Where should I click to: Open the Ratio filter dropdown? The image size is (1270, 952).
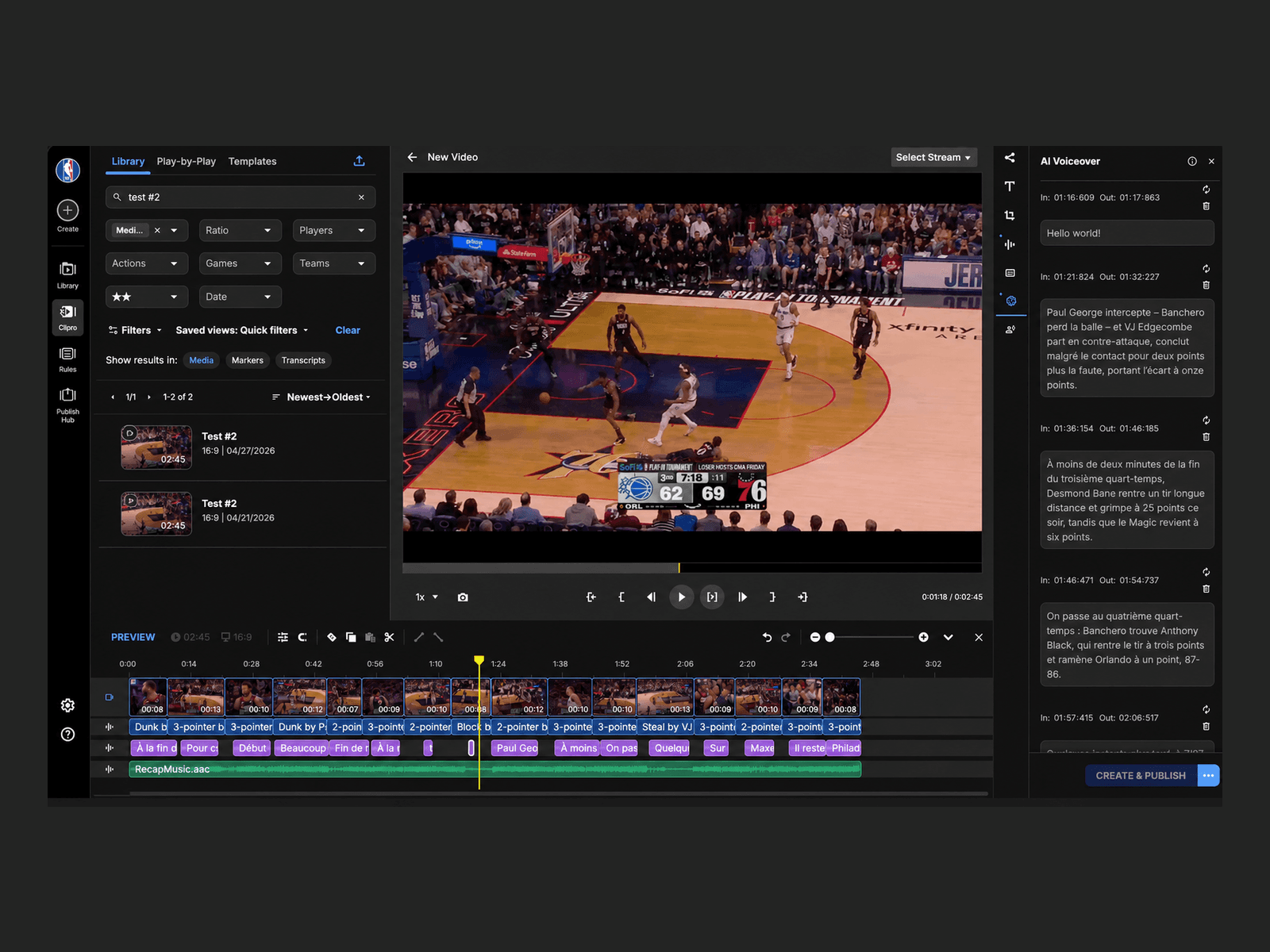click(x=241, y=231)
